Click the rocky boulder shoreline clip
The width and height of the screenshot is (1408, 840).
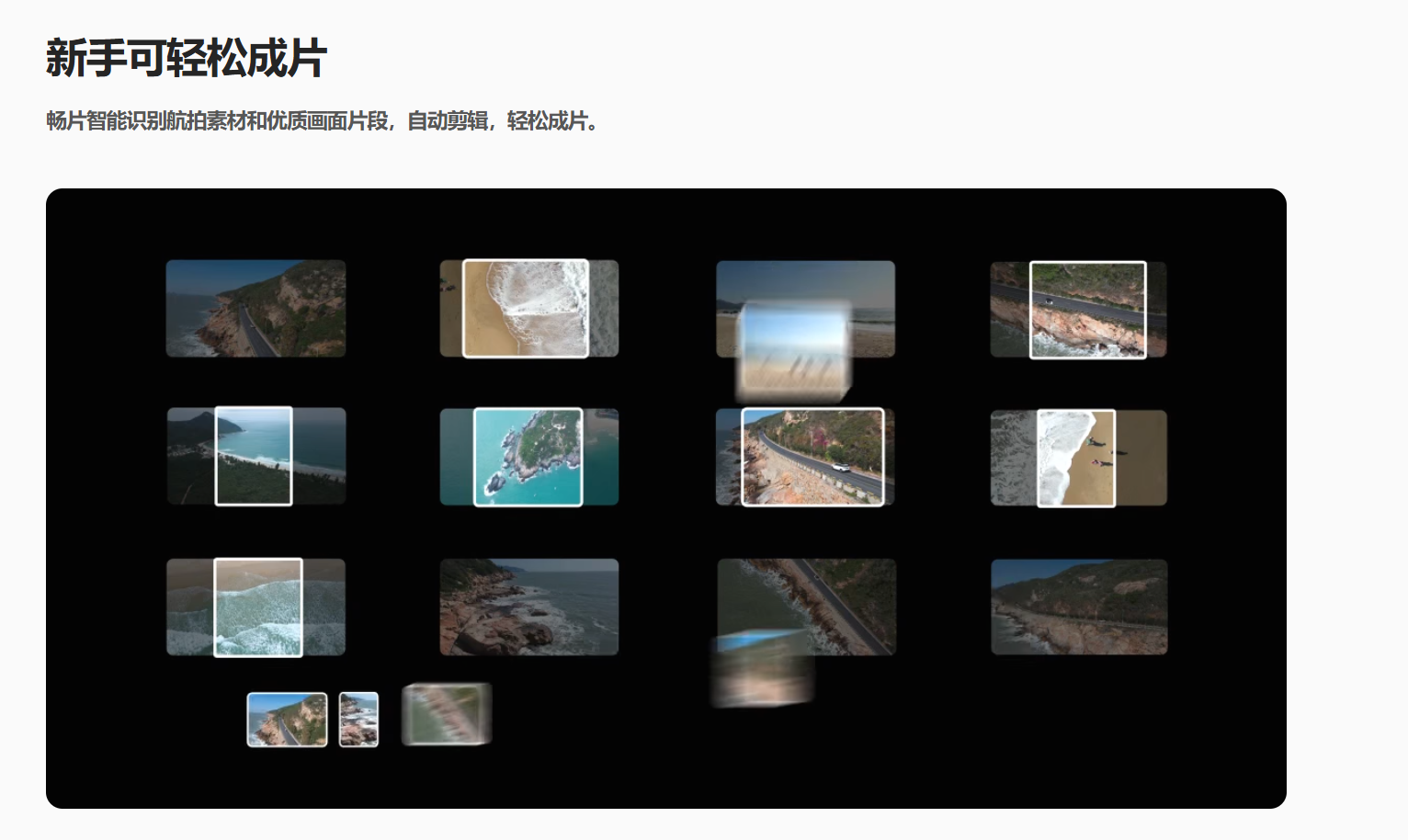click(x=528, y=607)
